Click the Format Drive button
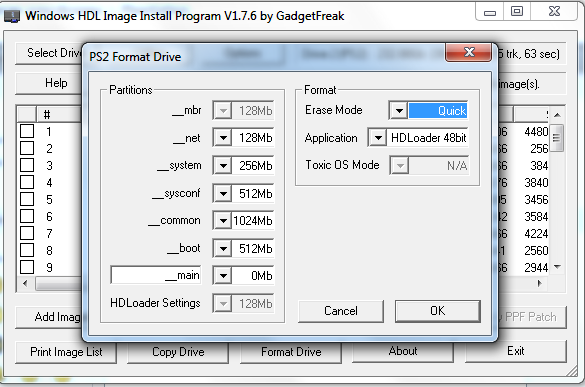This screenshot has width=585, height=387. 291,352
